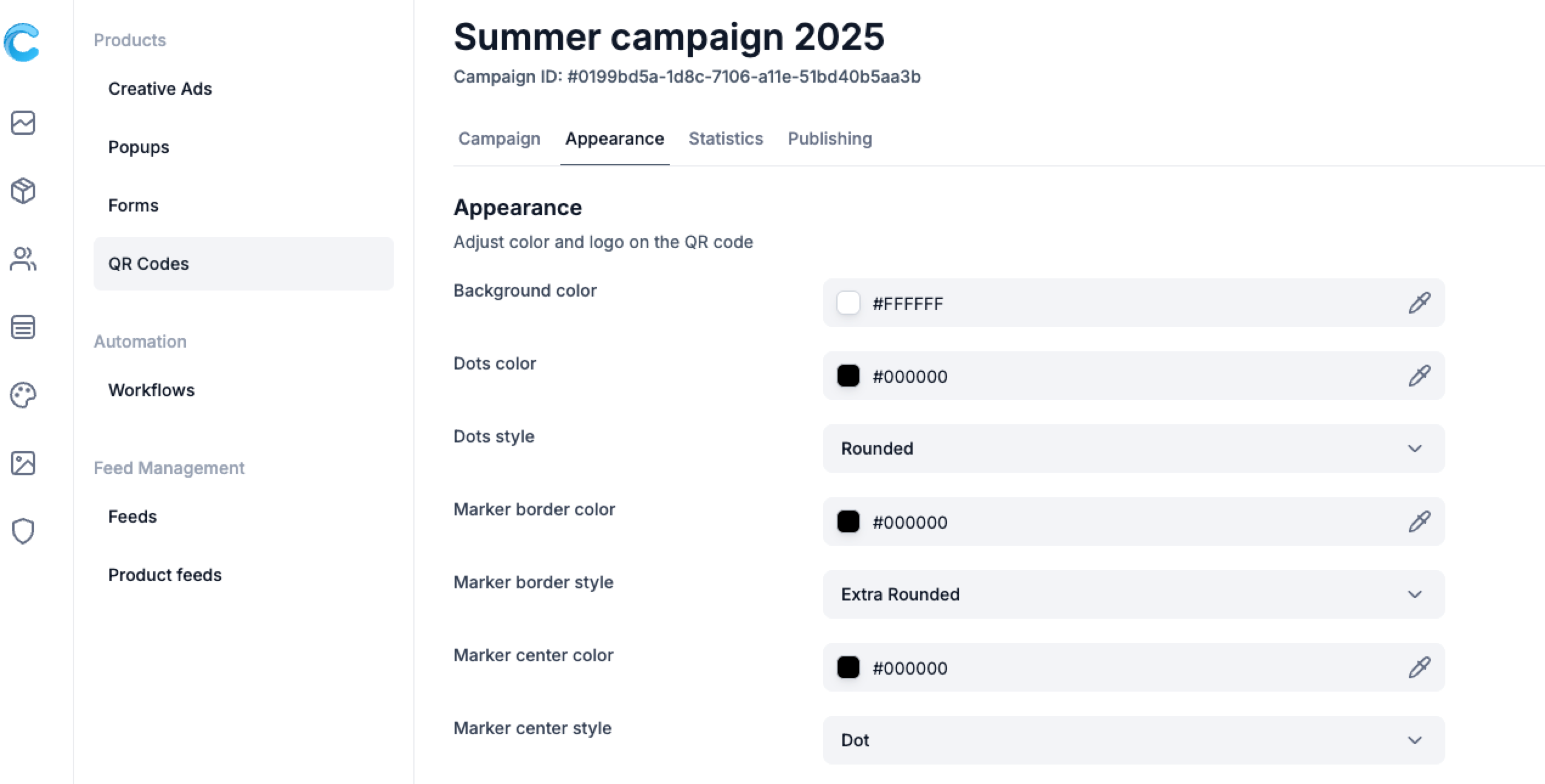This screenshot has width=1545, height=784.
Task: Click the eyedropper for Dots color
Action: point(1419,376)
